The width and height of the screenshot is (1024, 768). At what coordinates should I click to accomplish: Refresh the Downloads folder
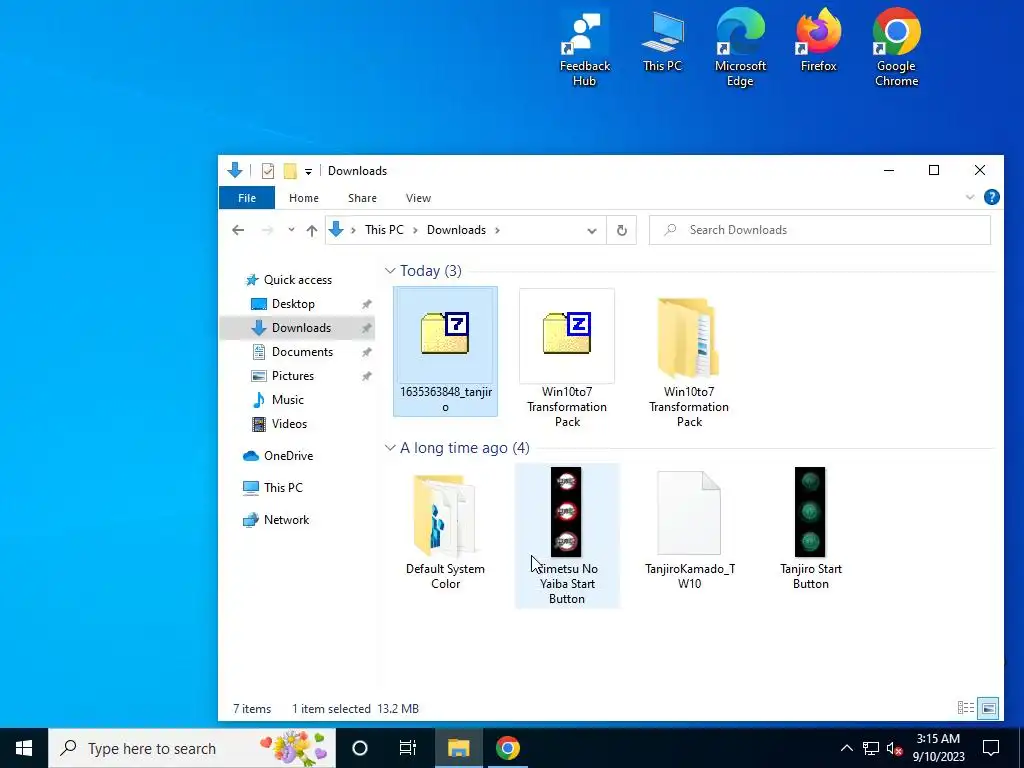(622, 231)
